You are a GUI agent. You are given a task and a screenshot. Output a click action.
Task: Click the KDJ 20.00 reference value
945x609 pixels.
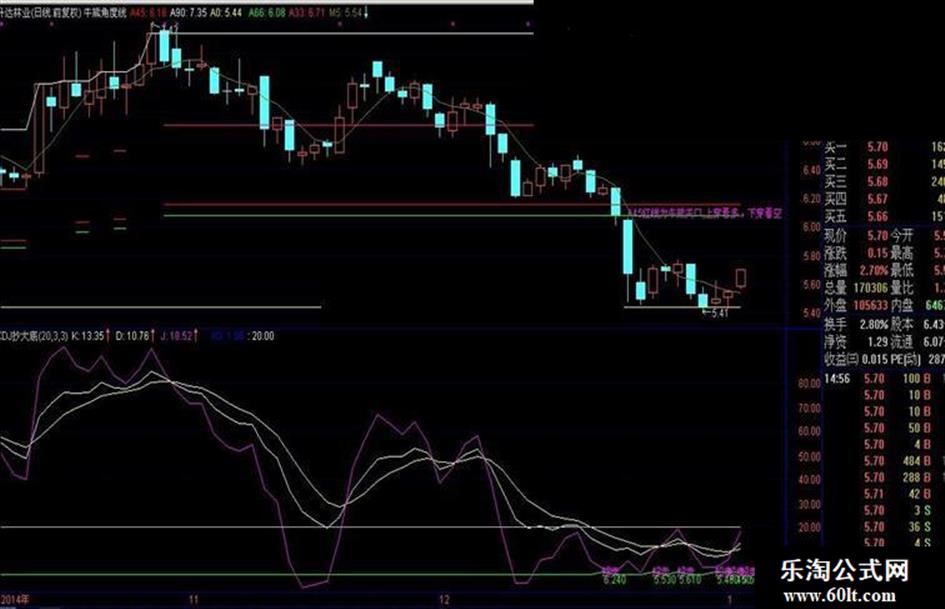click(x=263, y=336)
